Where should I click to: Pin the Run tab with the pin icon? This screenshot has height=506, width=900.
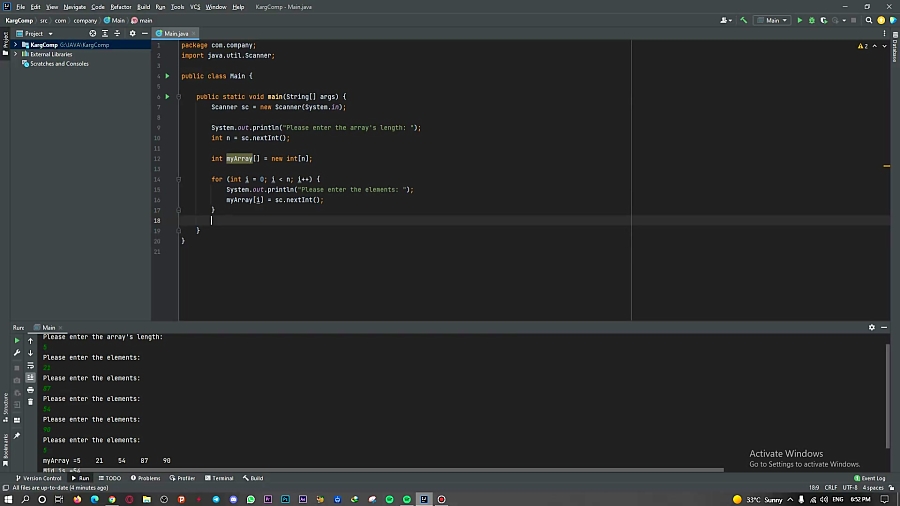[17, 436]
